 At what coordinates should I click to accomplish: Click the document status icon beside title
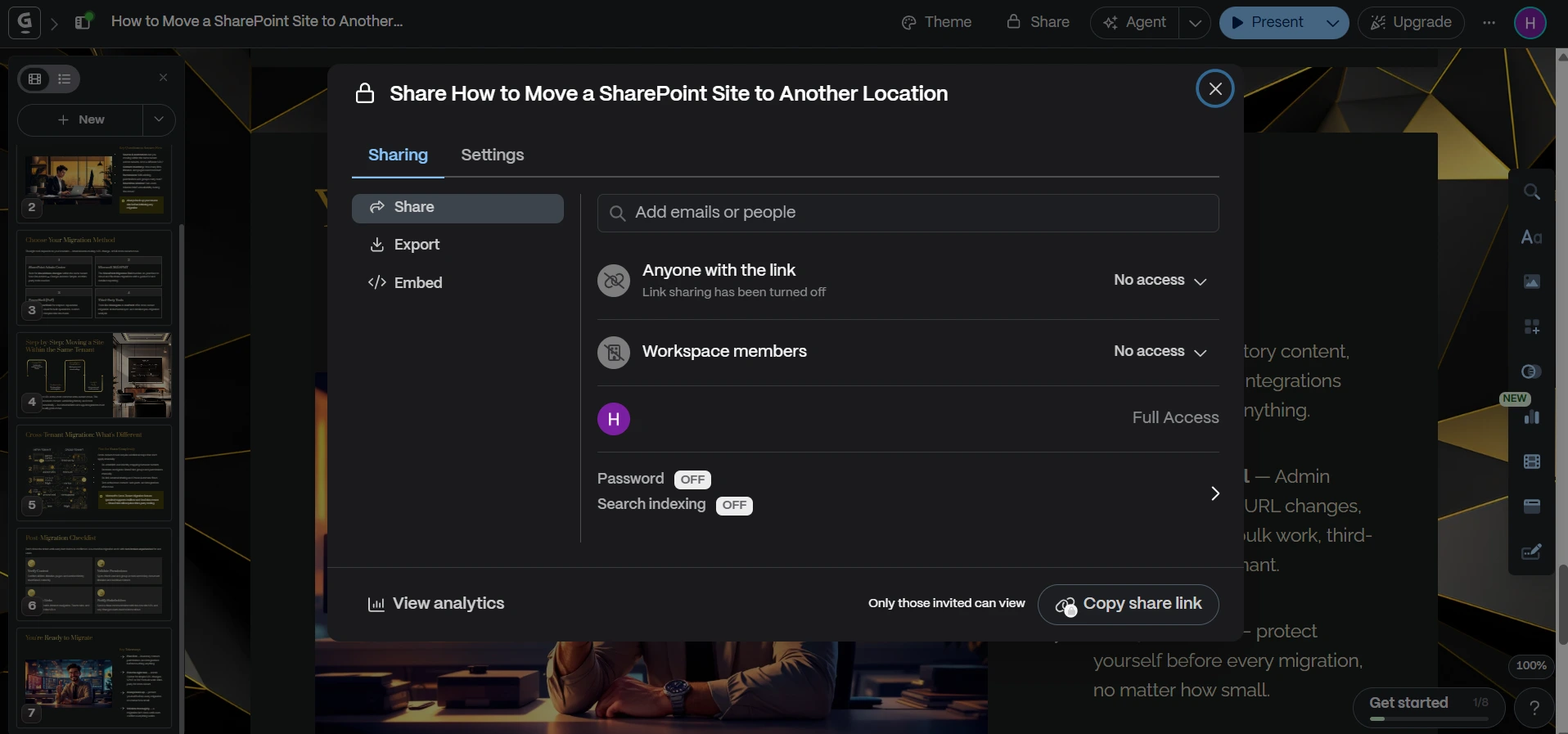(83, 21)
